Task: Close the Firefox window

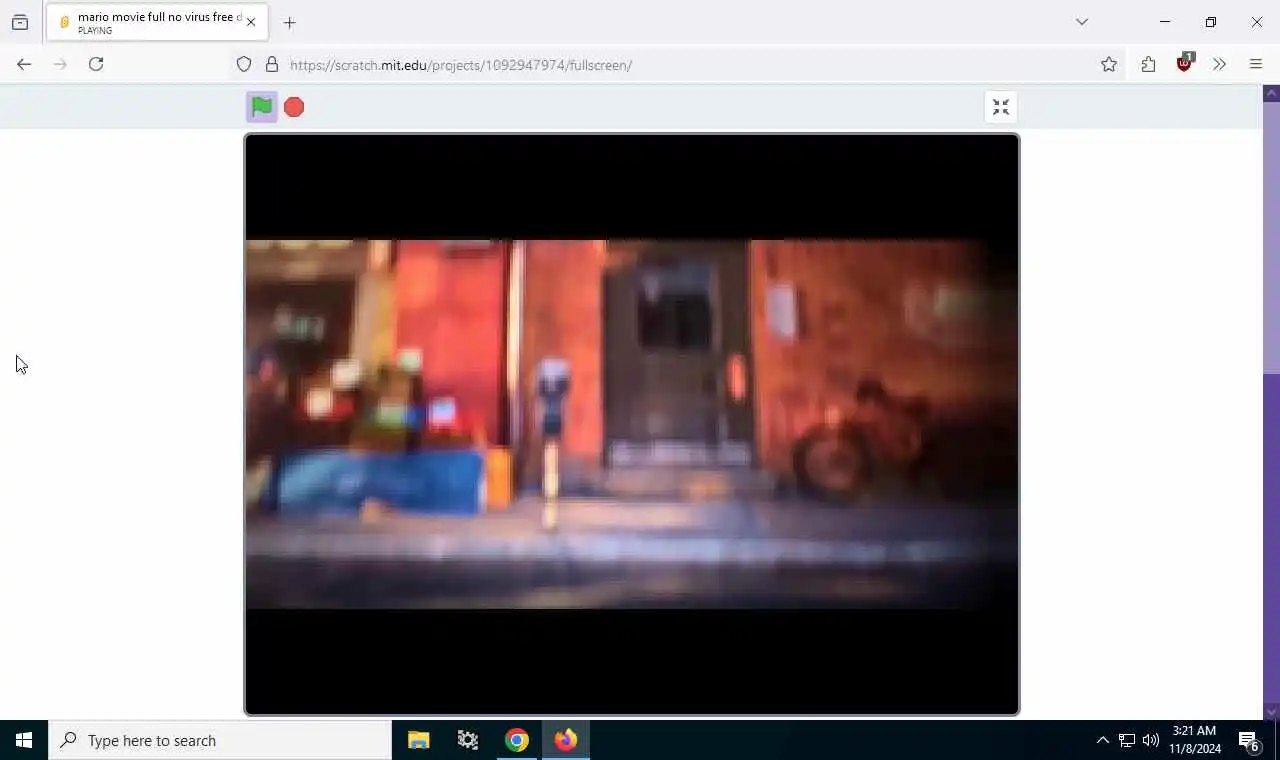Action: pyautogui.click(x=1257, y=22)
